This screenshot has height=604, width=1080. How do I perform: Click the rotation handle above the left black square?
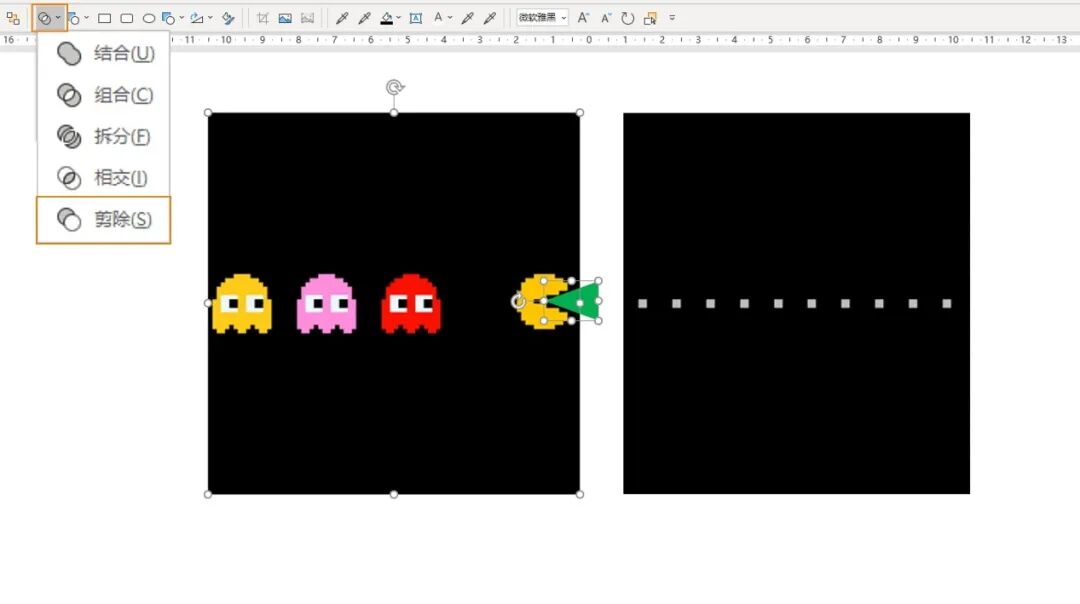tap(394, 87)
